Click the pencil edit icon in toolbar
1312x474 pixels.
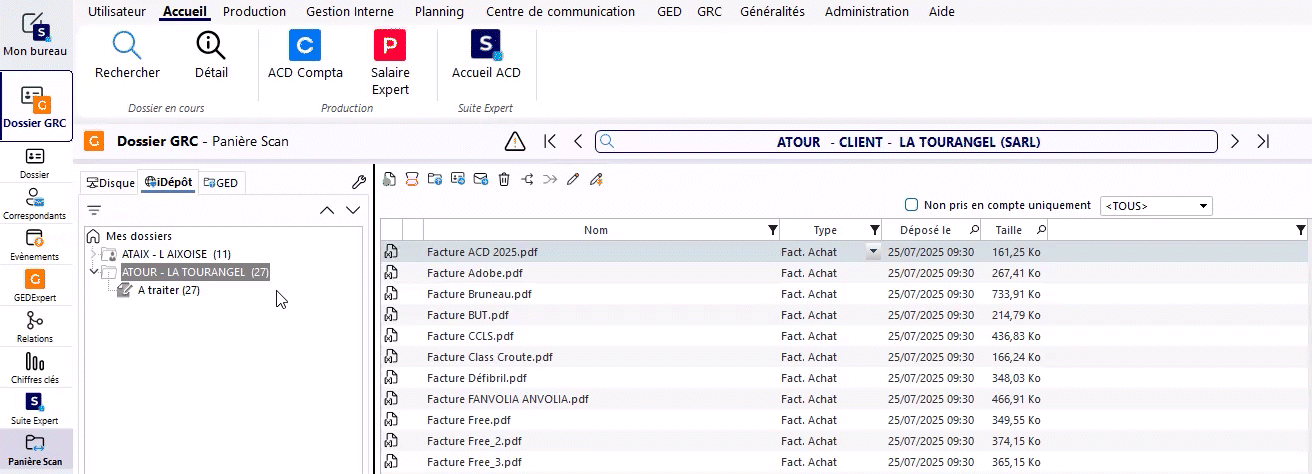pos(573,180)
